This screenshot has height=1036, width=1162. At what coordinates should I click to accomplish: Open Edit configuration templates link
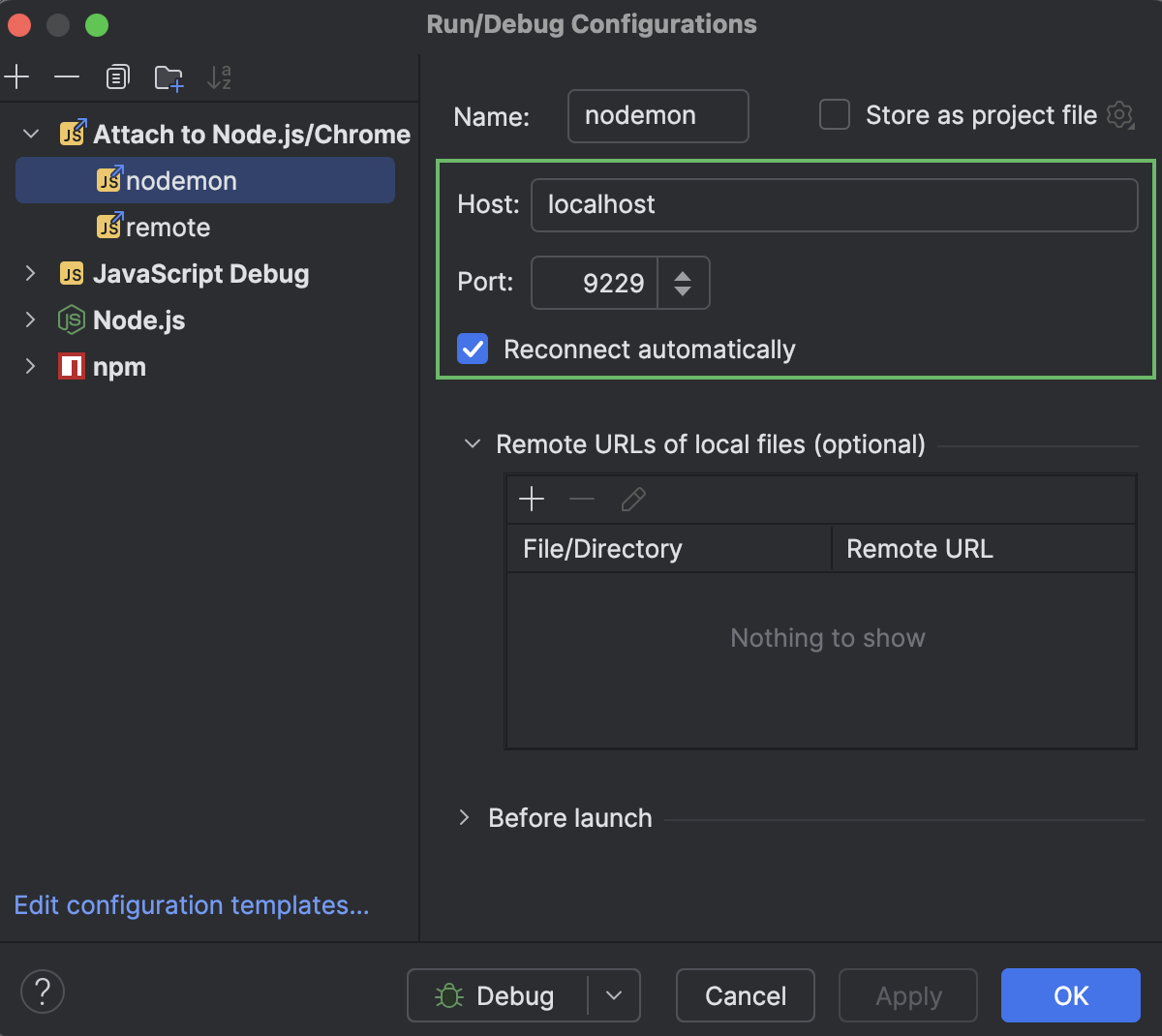pyautogui.click(x=190, y=905)
